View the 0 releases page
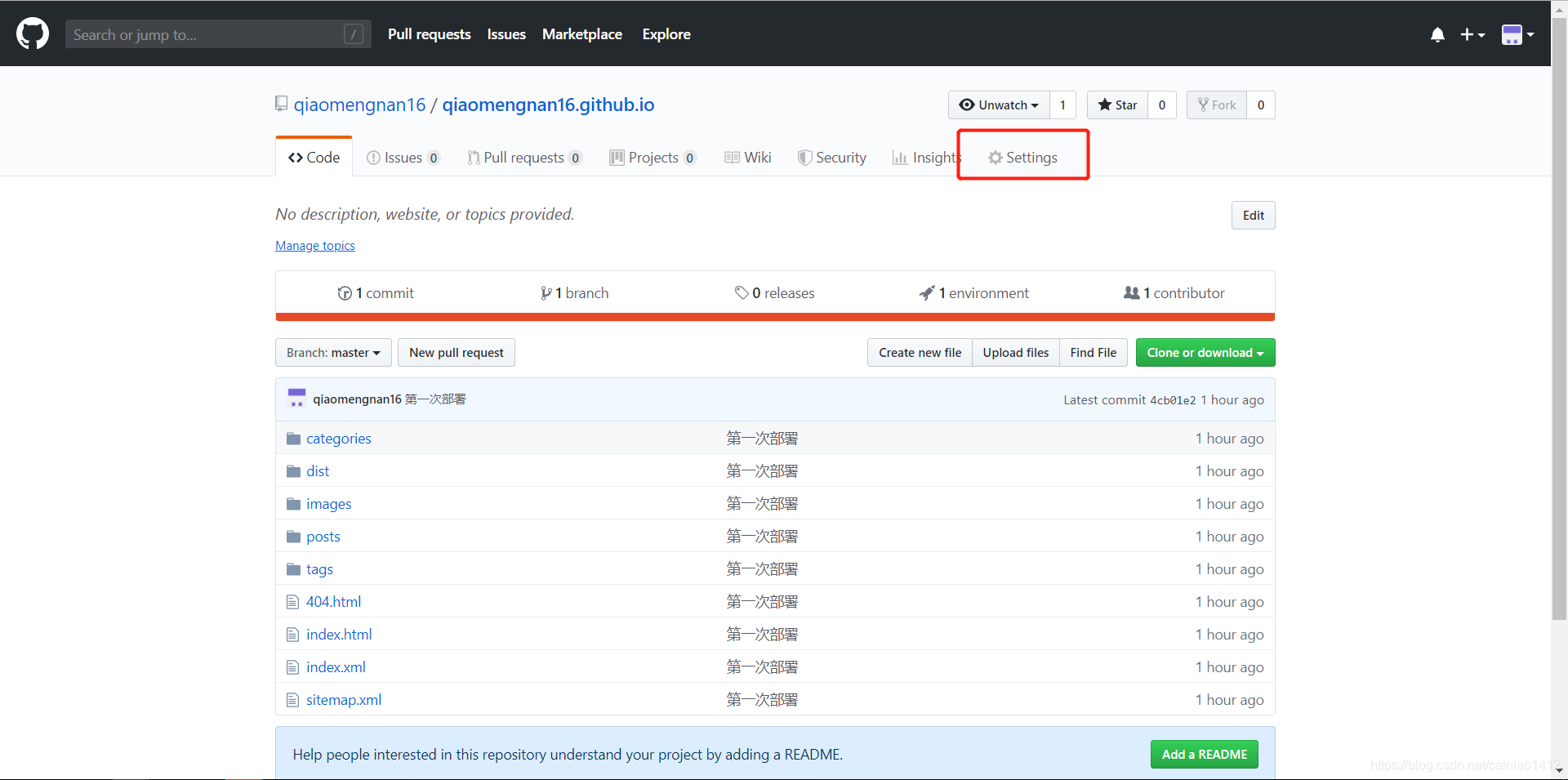This screenshot has width=1568, height=780. pyautogui.click(x=774, y=293)
